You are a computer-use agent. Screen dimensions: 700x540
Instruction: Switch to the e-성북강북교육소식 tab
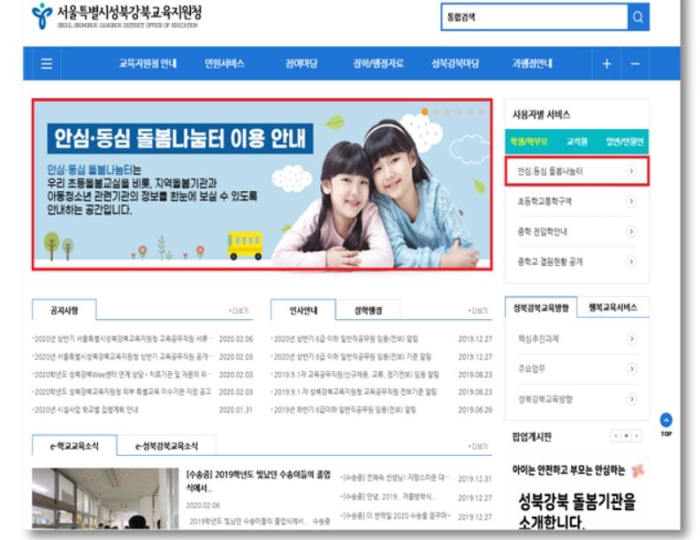(167, 446)
